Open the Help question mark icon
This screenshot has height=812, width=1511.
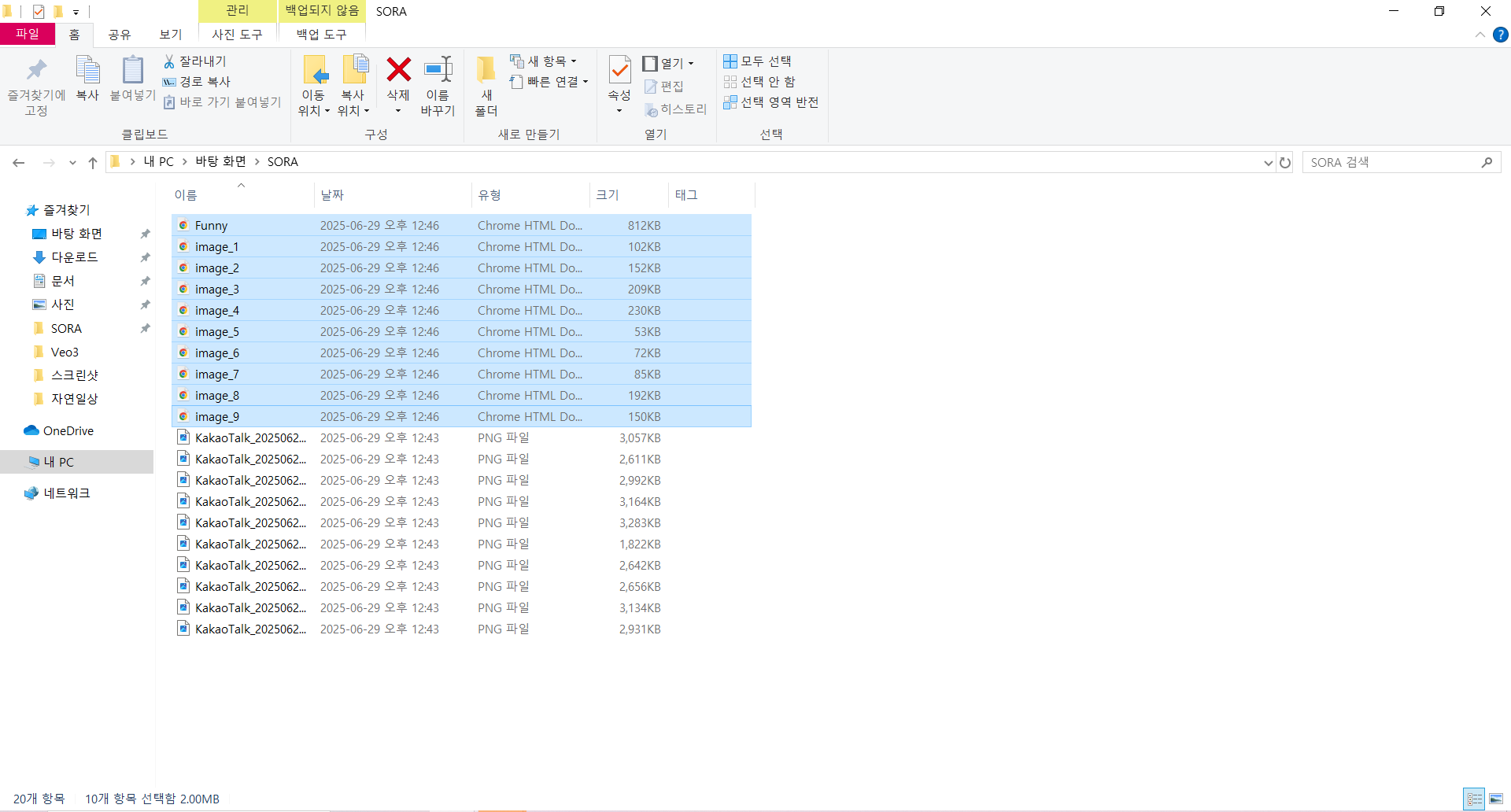(1500, 35)
